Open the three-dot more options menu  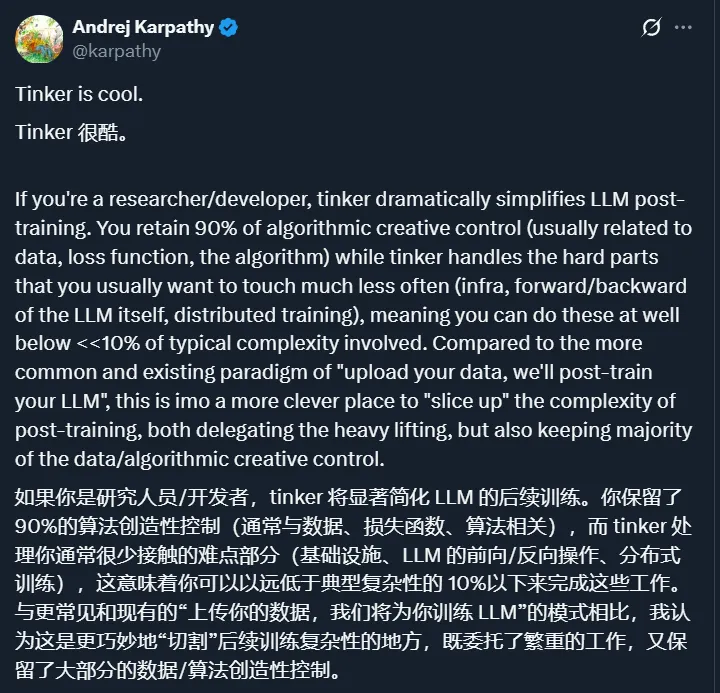[683, 28]
